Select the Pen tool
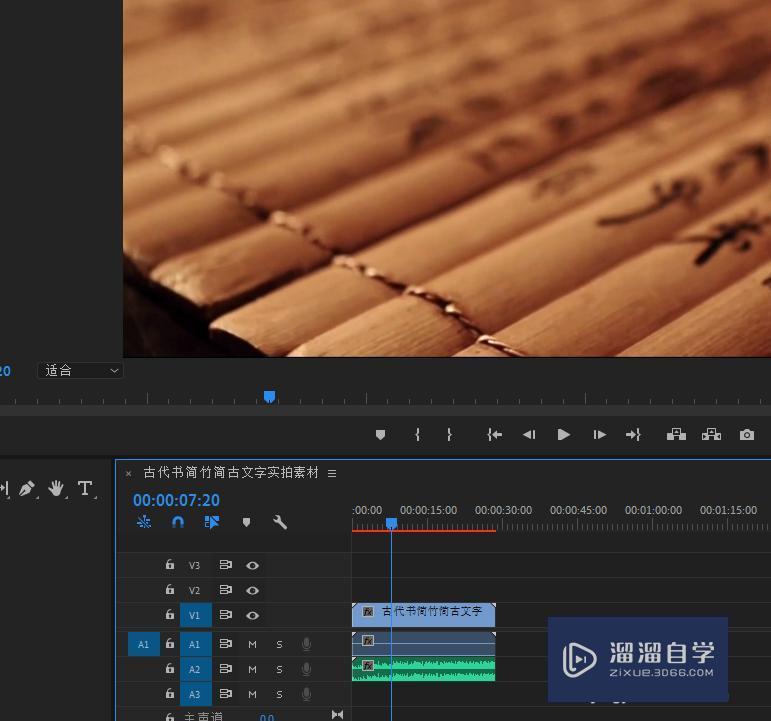 (27, 488)
